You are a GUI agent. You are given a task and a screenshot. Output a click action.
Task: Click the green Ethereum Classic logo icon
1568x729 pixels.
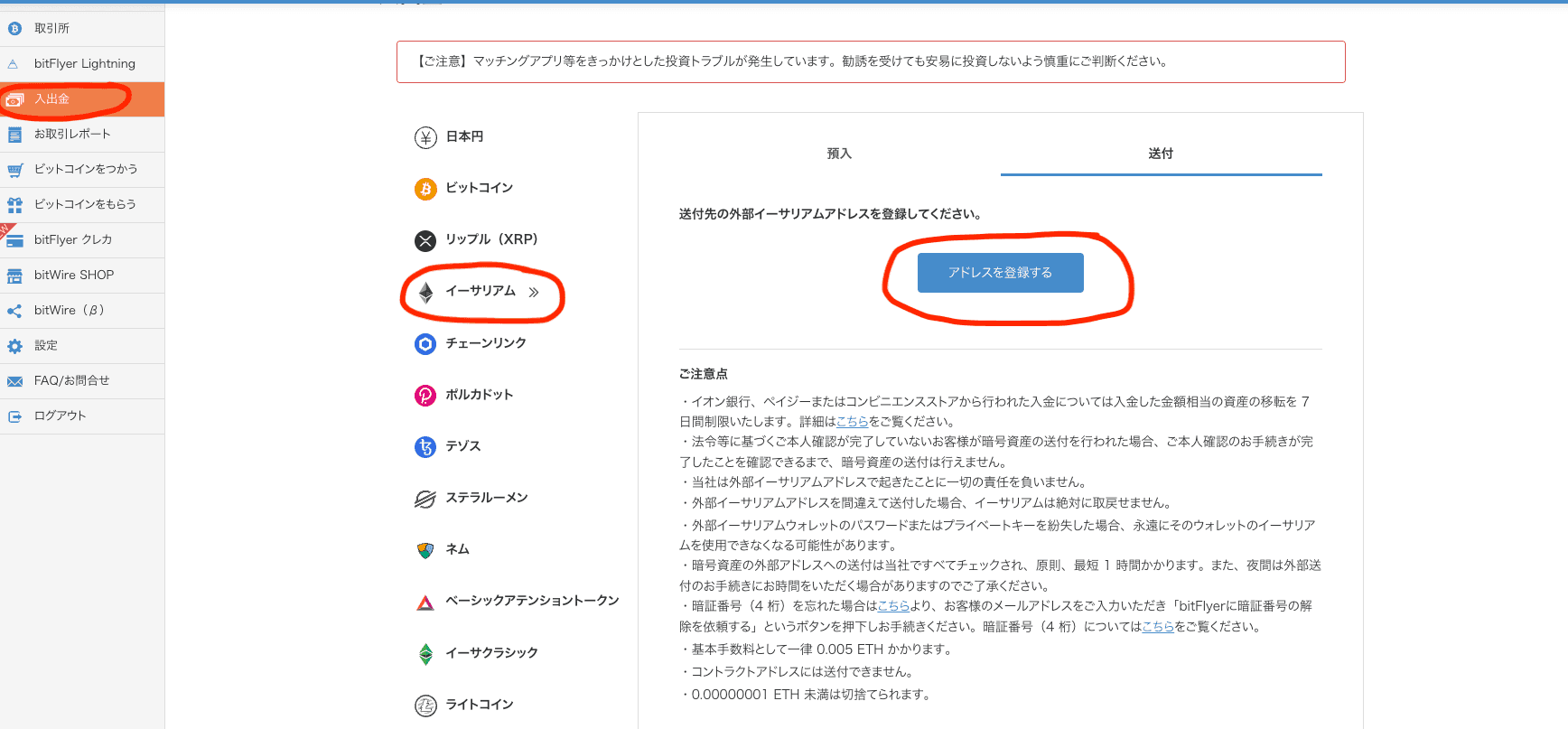pos(425,654)
